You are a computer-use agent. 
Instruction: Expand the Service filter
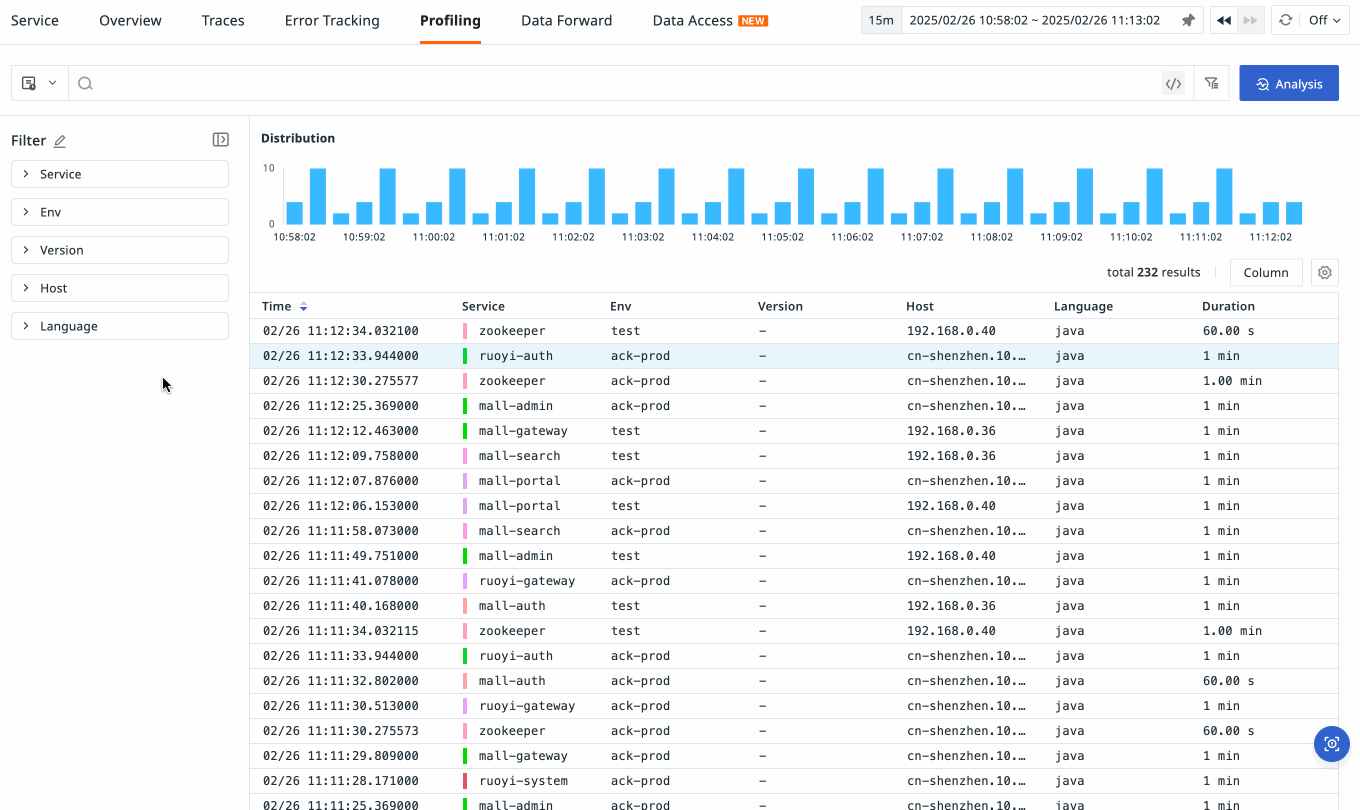120,174
